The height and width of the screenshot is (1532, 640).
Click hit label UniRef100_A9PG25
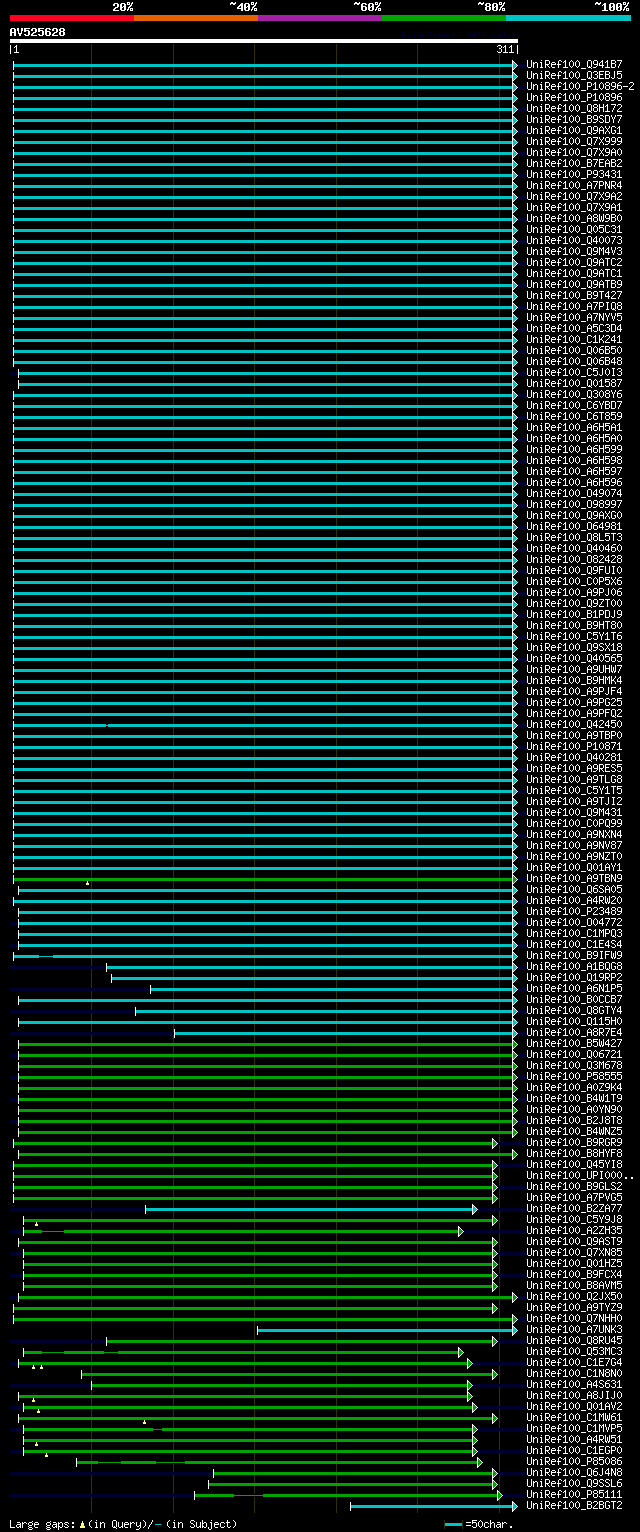[x=574, y=702]
